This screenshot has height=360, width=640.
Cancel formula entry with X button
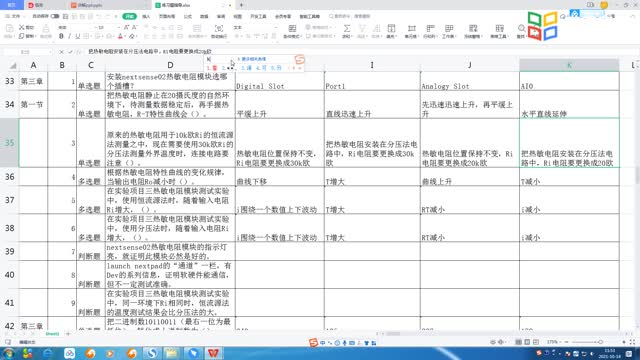61,52
